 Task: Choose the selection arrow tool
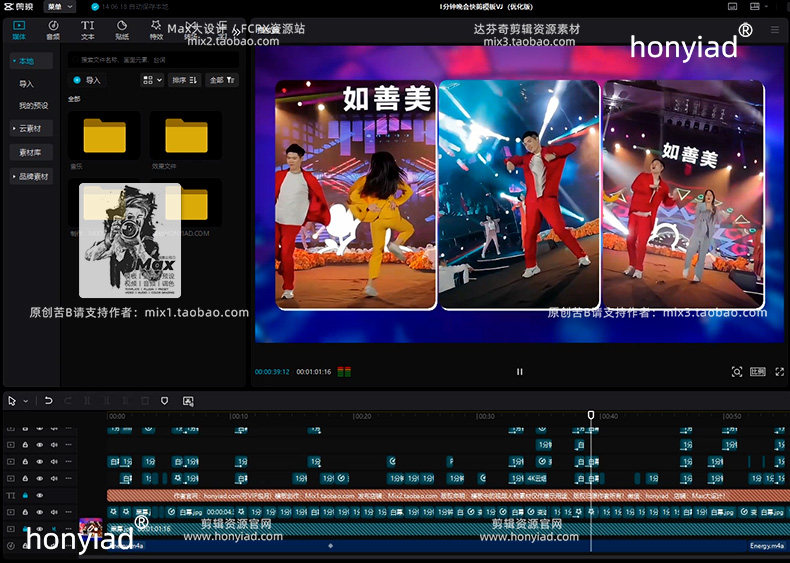(12, 401)
